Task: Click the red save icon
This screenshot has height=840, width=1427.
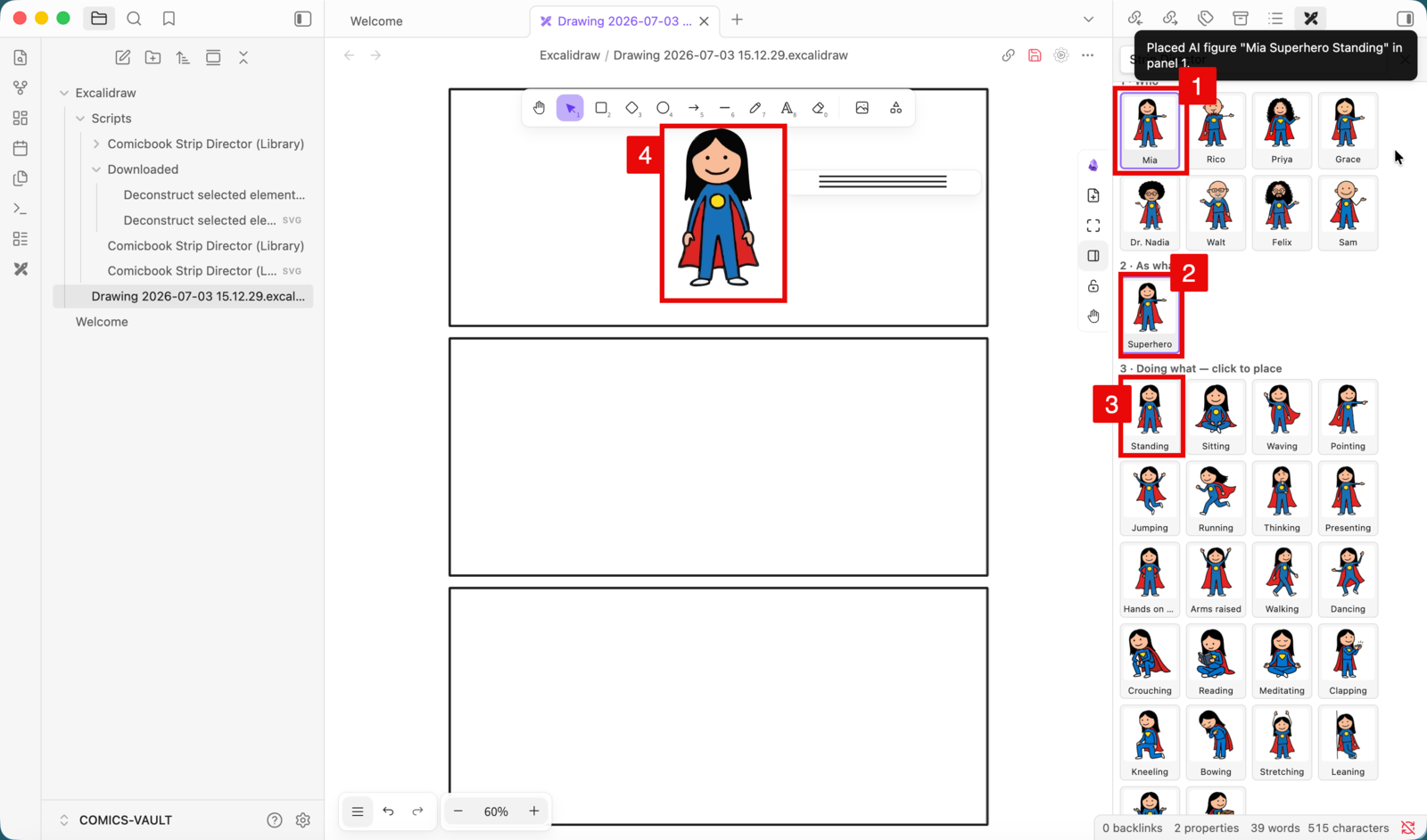Action: pos(1035,55)
